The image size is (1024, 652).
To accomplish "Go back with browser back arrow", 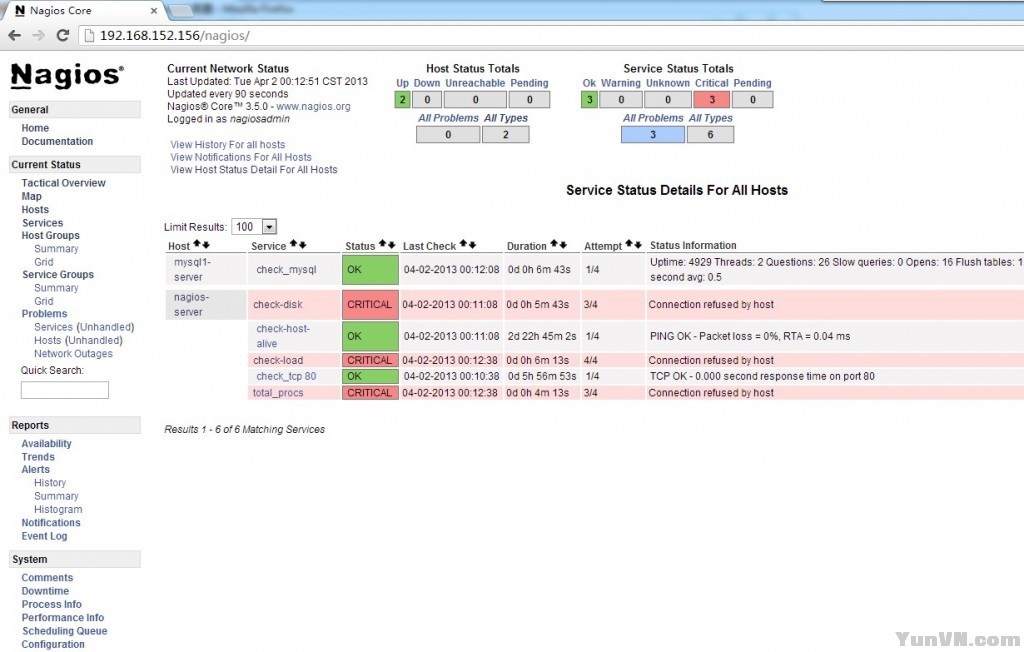I will click(14, 35).
